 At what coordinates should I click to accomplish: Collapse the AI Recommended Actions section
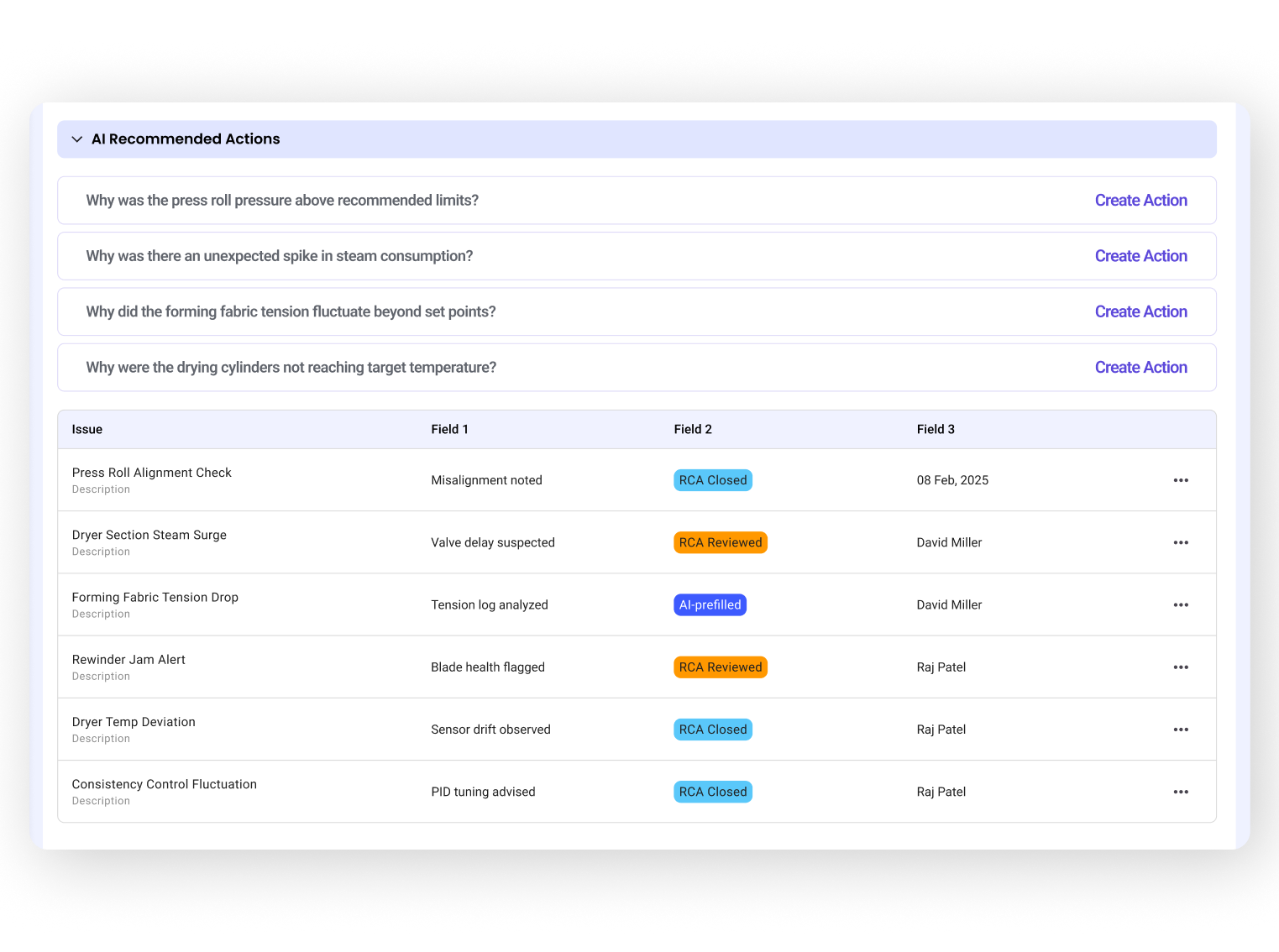point(77,139)
